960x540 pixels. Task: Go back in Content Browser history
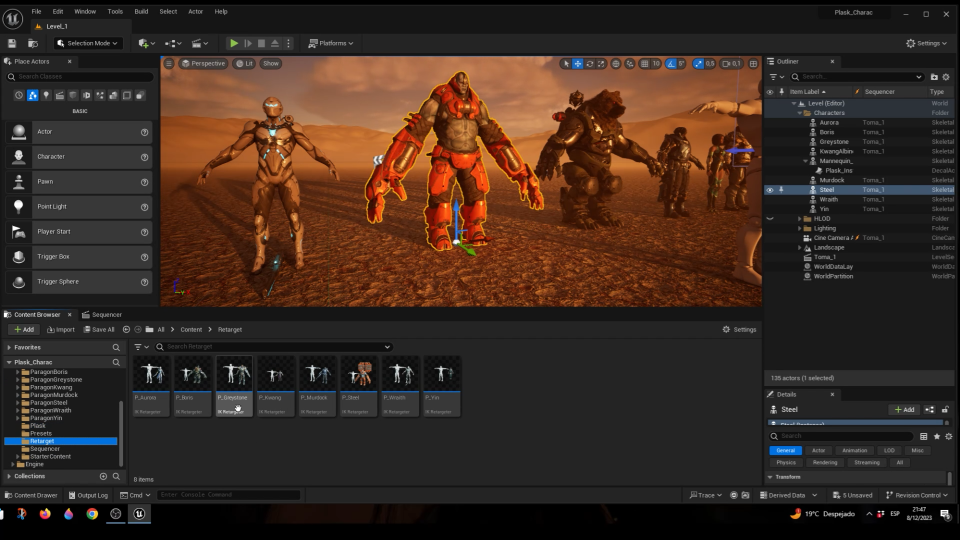(126, 329)
